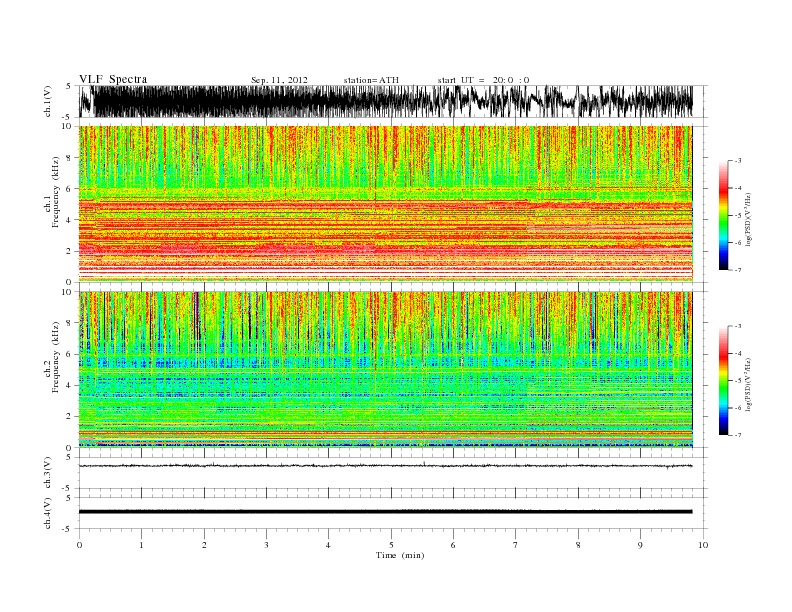792x612 pixels.
Task: Click the '-3' tick on ch.1 colorbar
Action: [738, 161]
